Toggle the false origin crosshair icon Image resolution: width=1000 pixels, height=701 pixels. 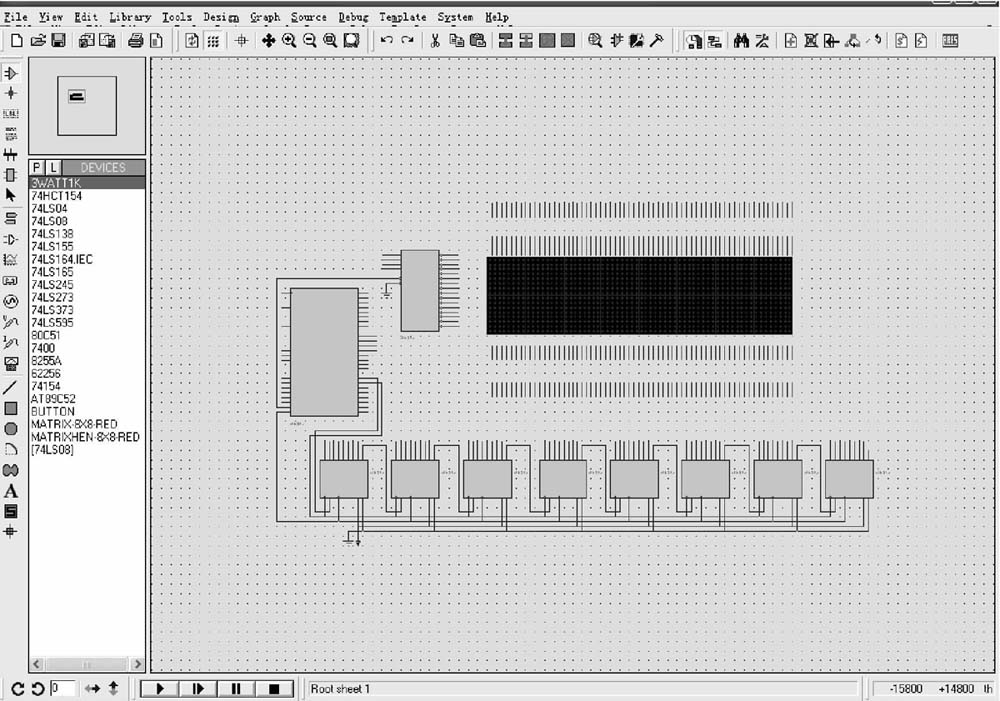tap(241, 41)
